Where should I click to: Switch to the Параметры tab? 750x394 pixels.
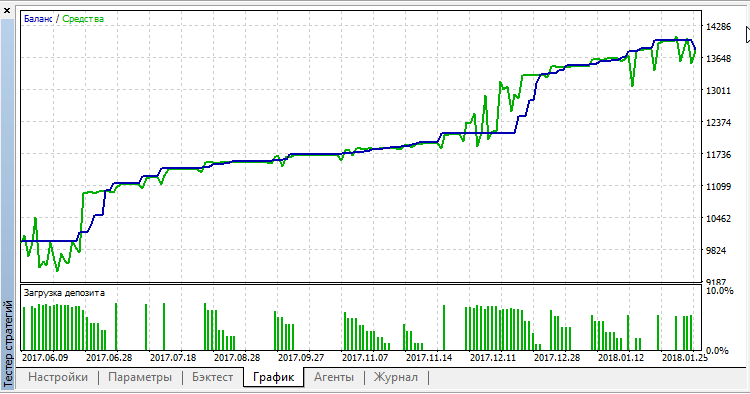[x=140, y=377]
